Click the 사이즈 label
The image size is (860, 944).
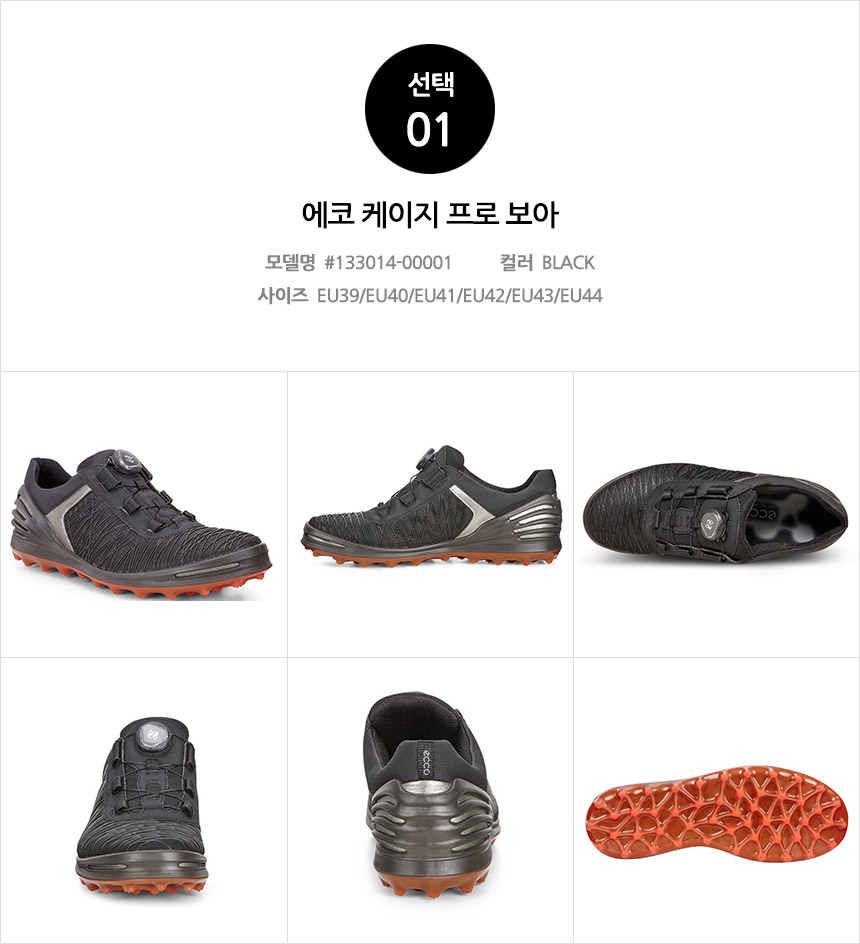282,296
